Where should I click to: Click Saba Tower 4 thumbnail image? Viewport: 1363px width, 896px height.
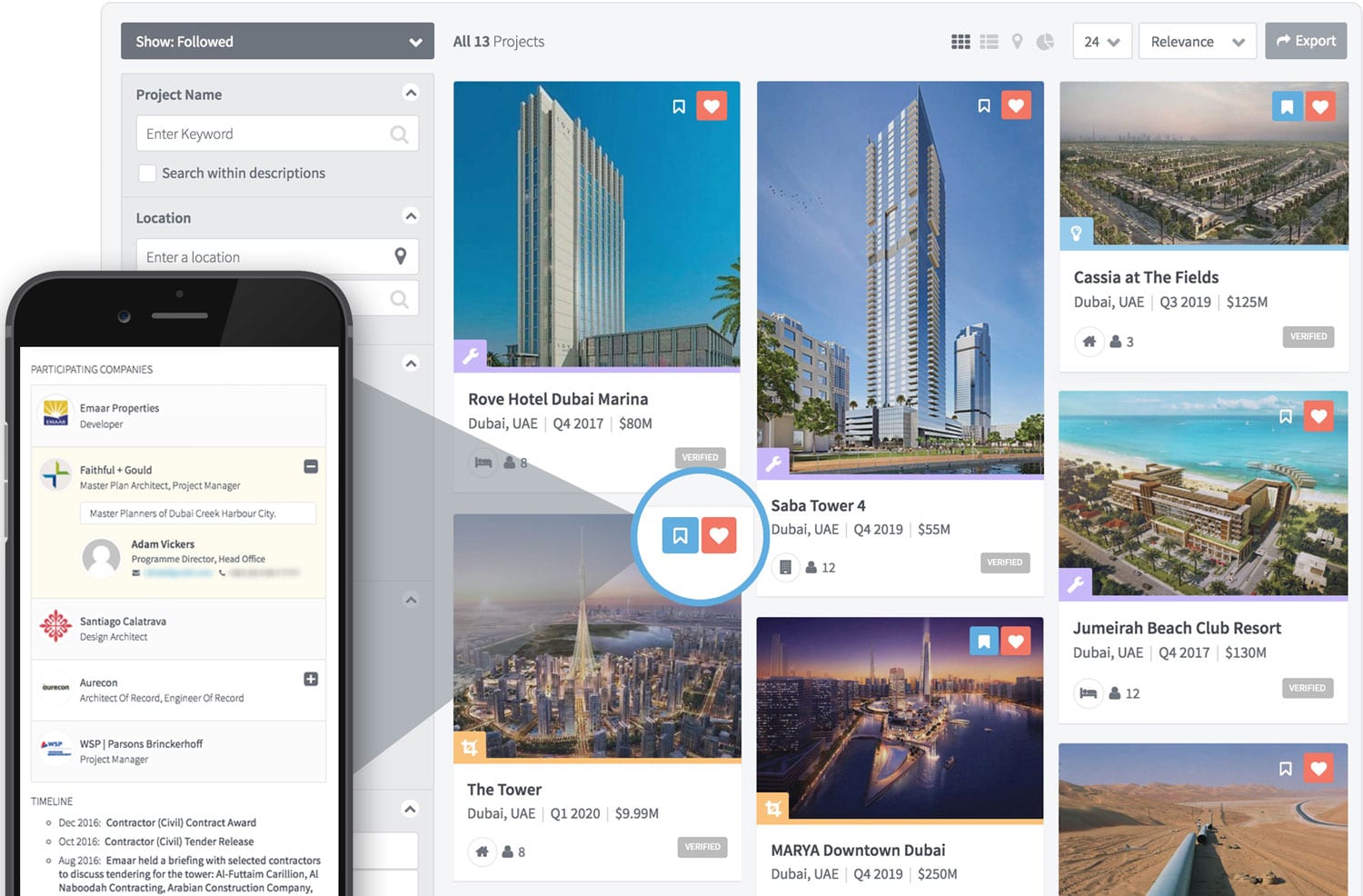pos(900,278)
